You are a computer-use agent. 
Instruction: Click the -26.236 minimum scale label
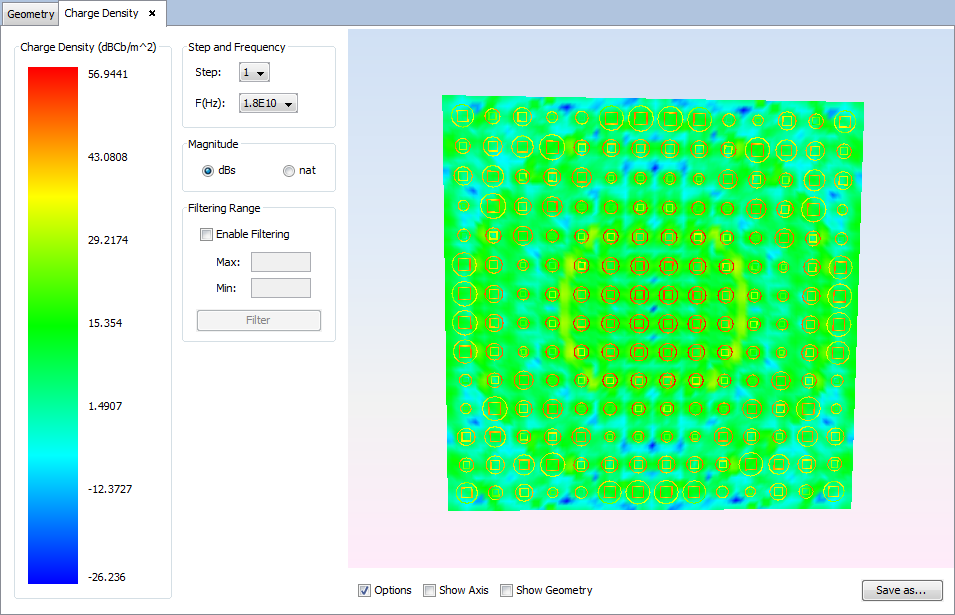click(x=107, y=577)
